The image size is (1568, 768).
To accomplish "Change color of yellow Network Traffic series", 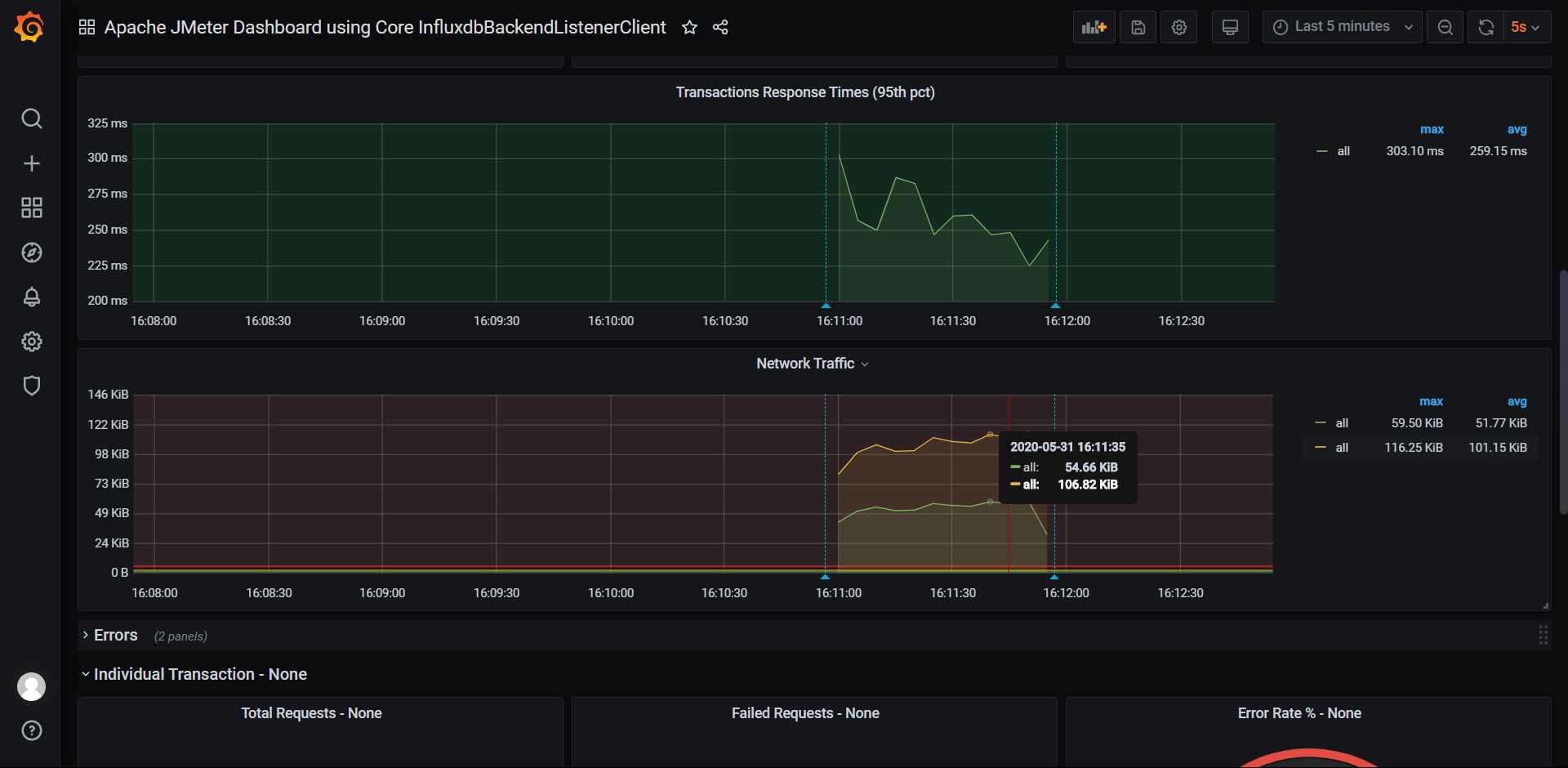I will [1321, 447].
